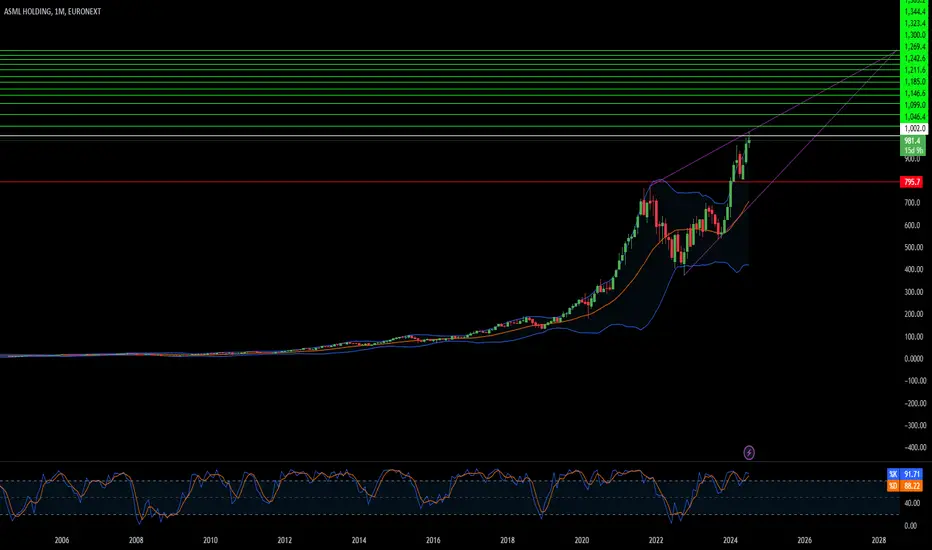Image resolution: width=932 pixels, height=550 pixels.
Task: Click the 1,269.4 green price label
Action: [914, 46]
